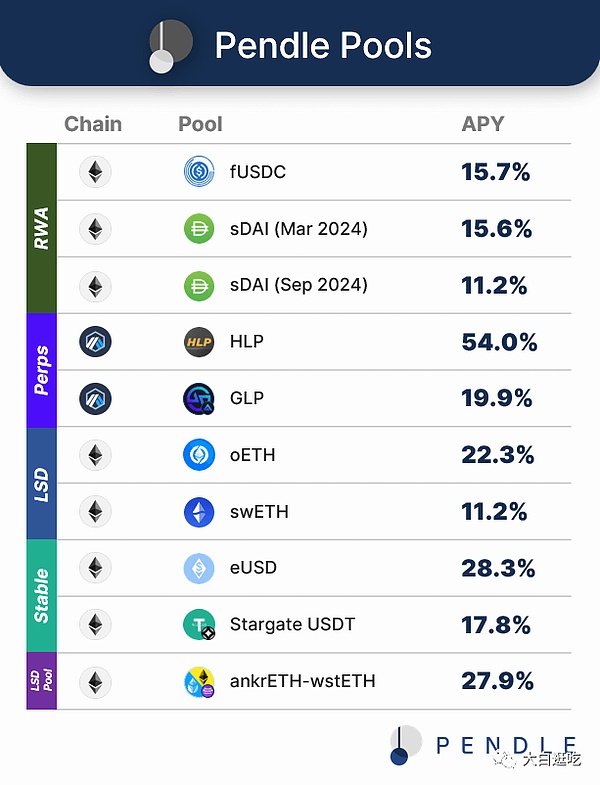Image resolution: width=600 pixels, height=785 pixels.
Task: Click the Stargate USDT token icon
Action: (200, 625)
